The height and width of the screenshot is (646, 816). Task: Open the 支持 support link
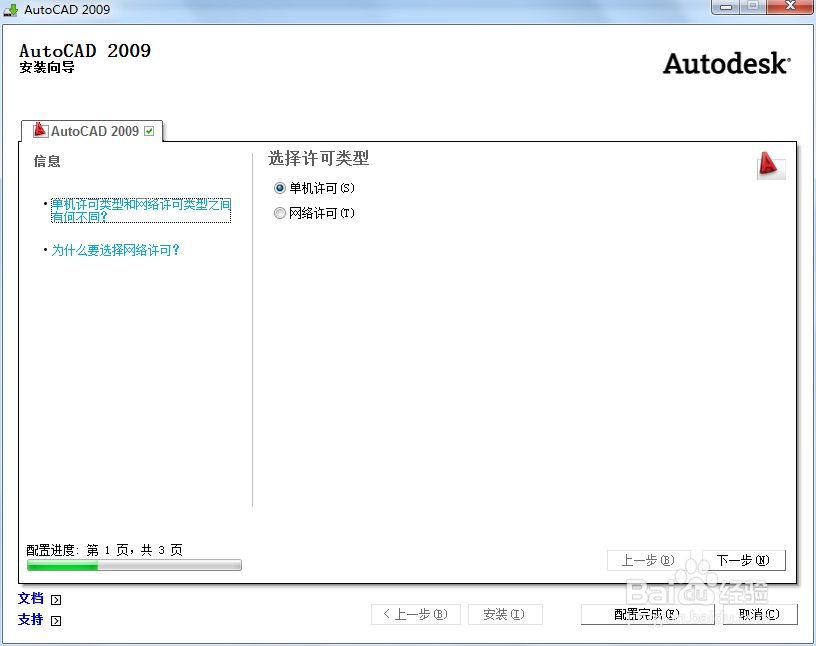[31, 619]
